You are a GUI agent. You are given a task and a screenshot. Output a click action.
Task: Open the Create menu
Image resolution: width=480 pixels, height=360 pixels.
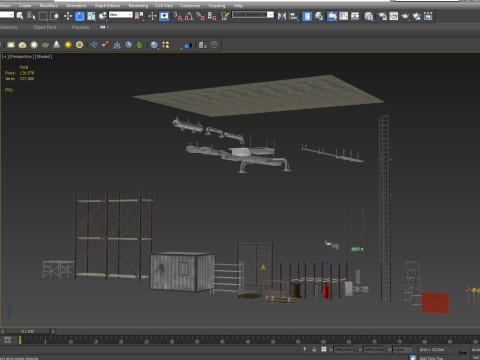click(x=25, y=5)
